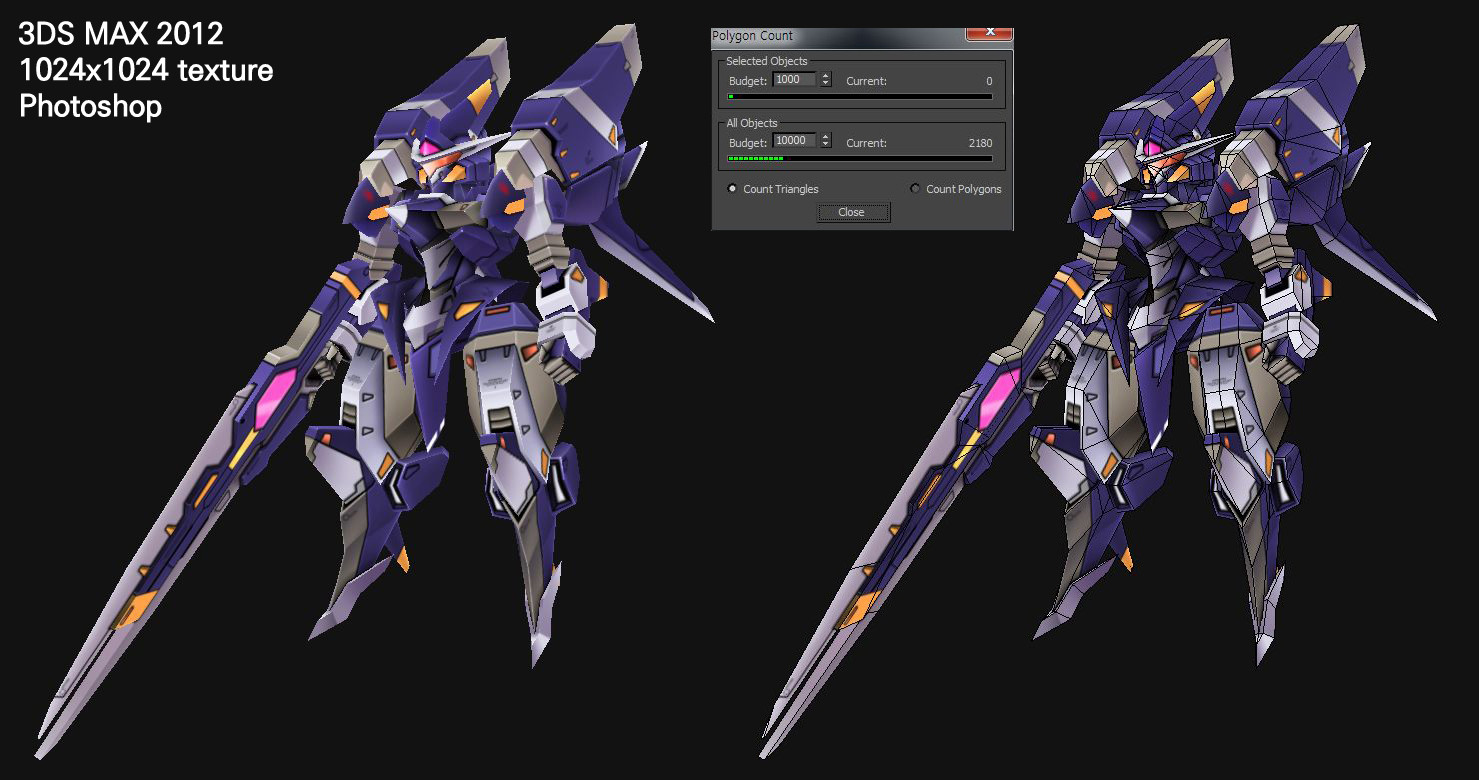Select the Count Triangles radio button
The height and width of the screenshot is (780, 1479).
point(733,189)
